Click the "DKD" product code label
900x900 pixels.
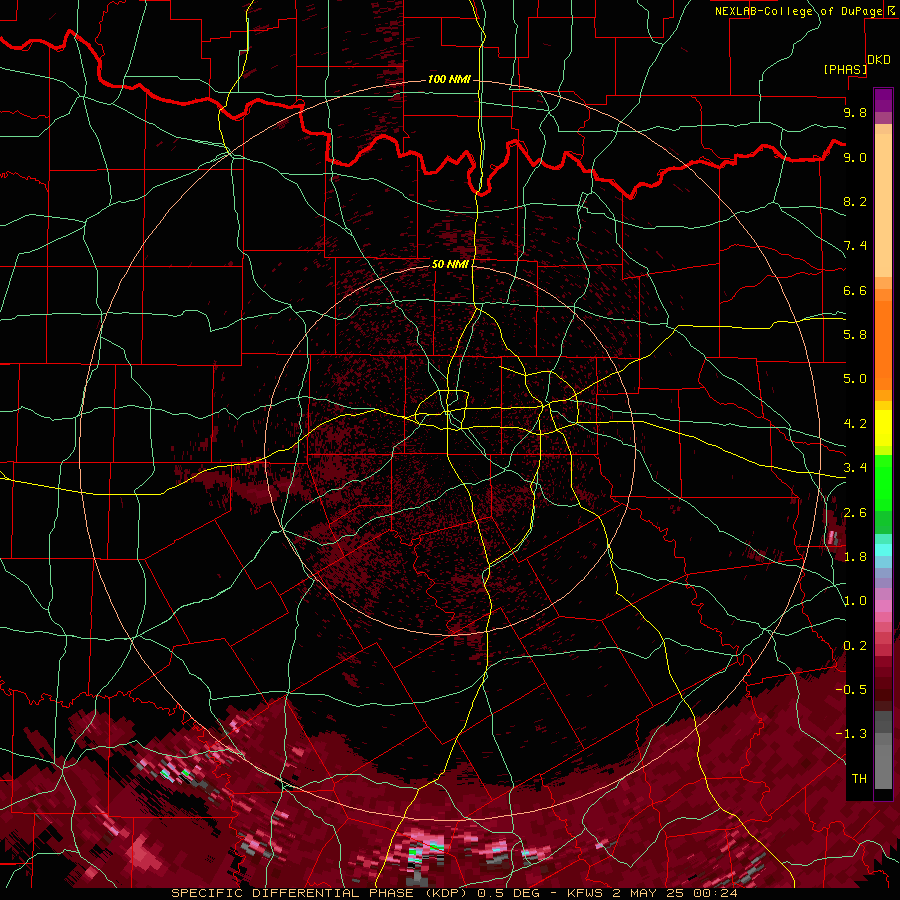(879, 60)
